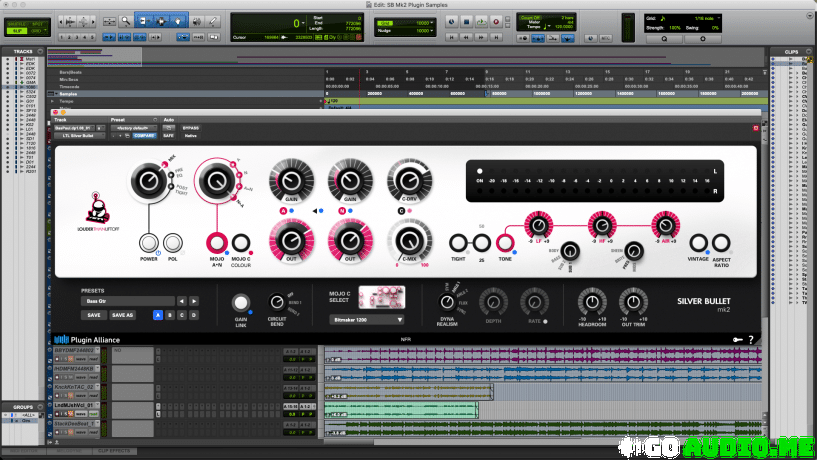Screen dimensions: 817x460
Task: Click the MOJO A+N button
Action: tap(217, 242)
